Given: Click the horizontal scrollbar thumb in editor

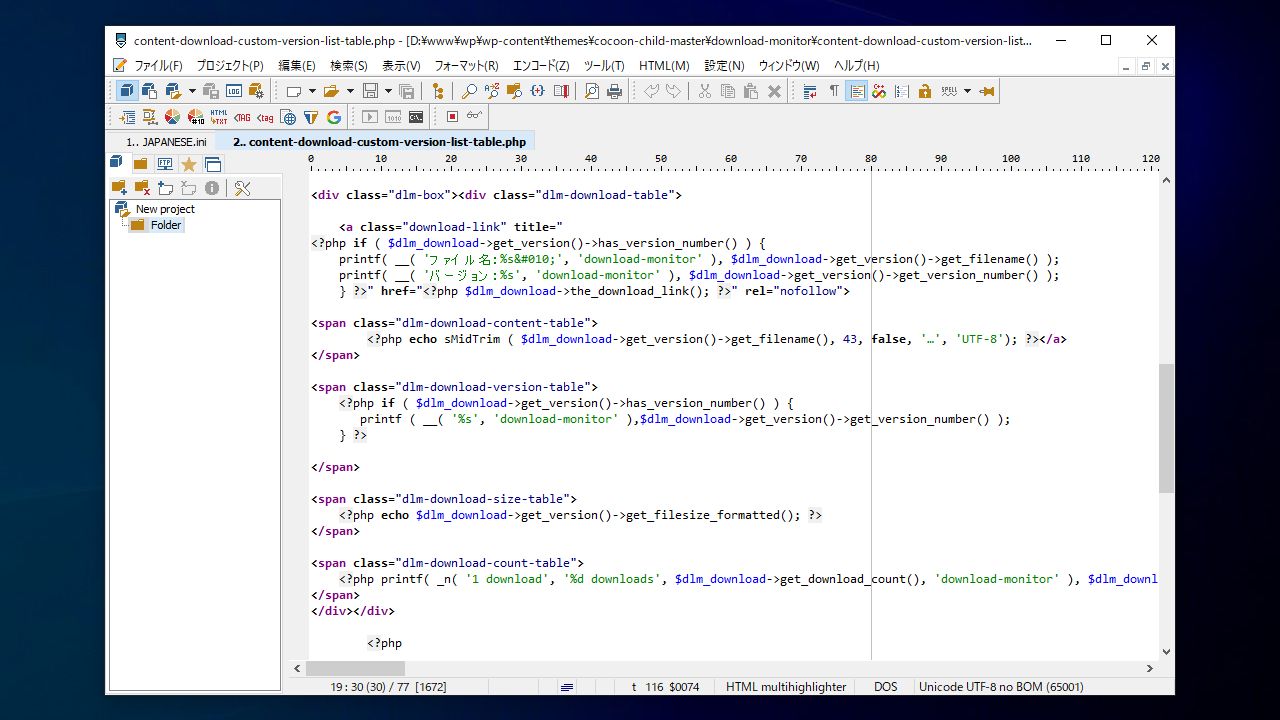Looking at the screenshot, I should tap(356, 668).
